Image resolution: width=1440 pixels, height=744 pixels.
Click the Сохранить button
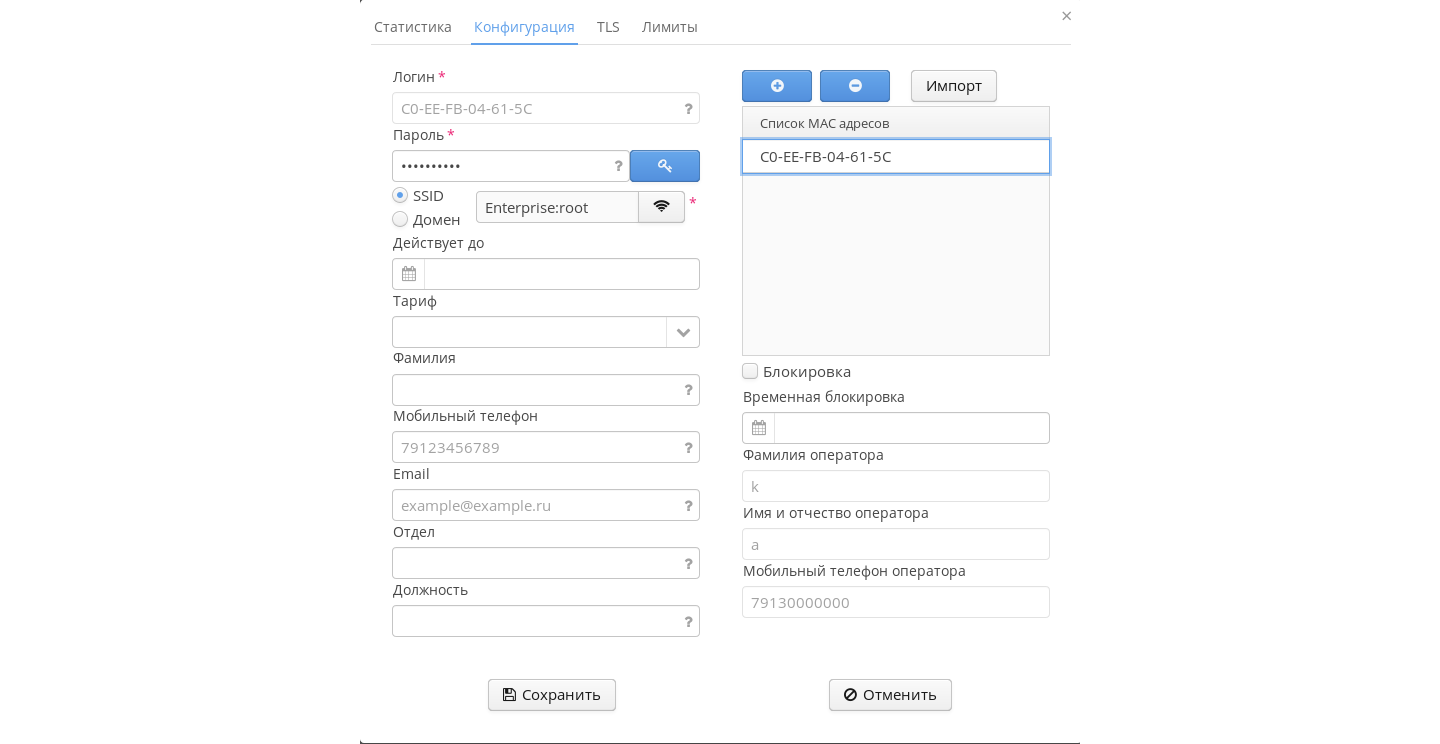pos(552,695)
